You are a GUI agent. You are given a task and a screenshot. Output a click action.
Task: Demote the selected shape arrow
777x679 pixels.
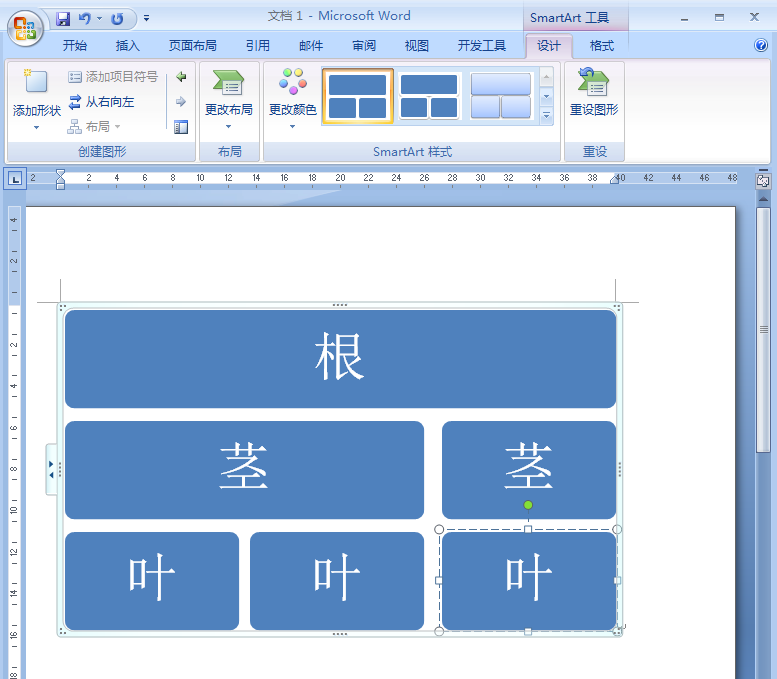click(181, 102)
